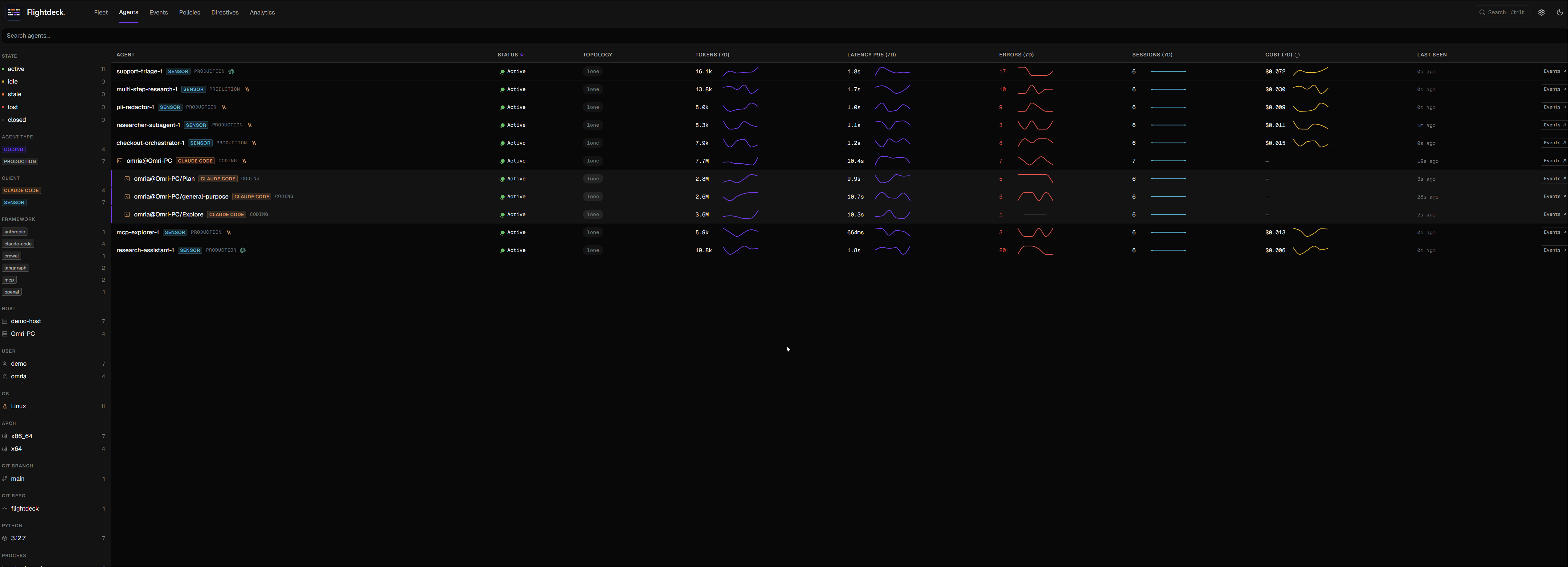
Task: Click the Errors (7D) column header
Action: tap(1016, 55)
